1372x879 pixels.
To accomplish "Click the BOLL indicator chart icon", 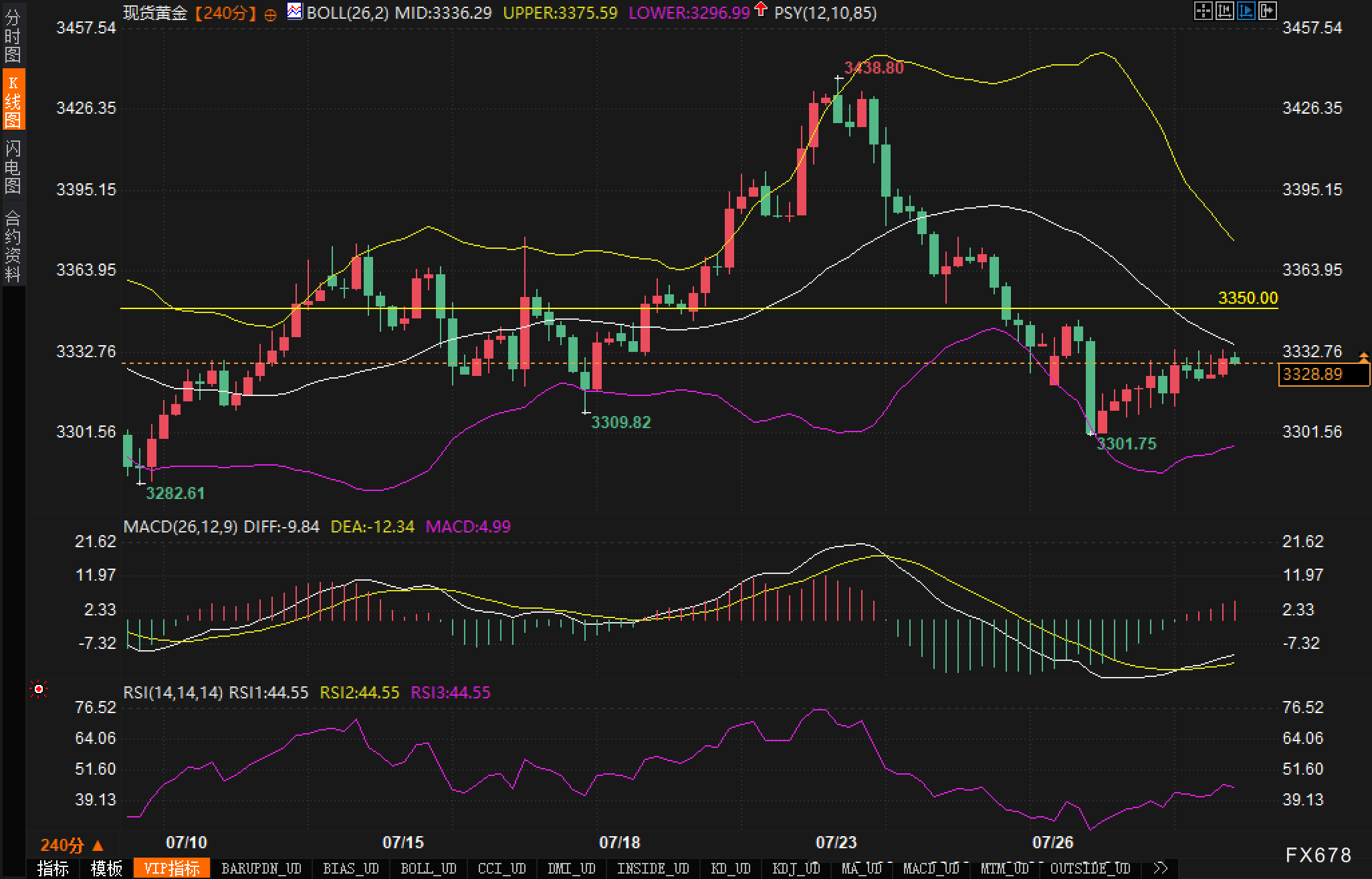I will (294, 11).
